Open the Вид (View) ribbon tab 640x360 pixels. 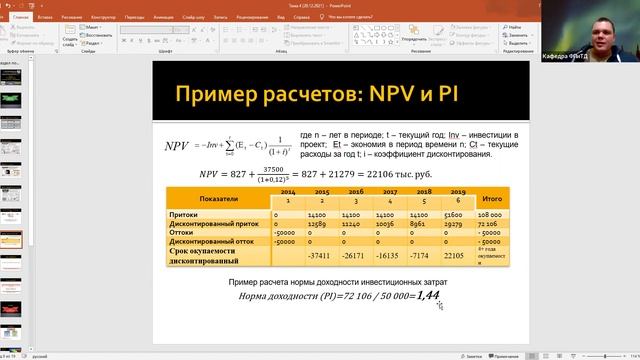281,17
